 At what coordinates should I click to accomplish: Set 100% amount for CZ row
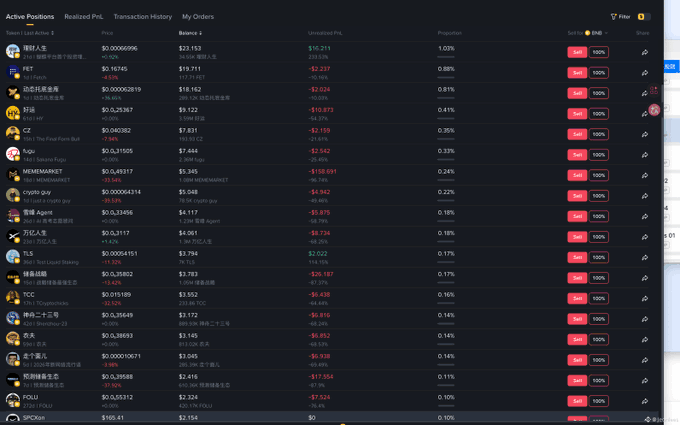(x=599, y=134)
